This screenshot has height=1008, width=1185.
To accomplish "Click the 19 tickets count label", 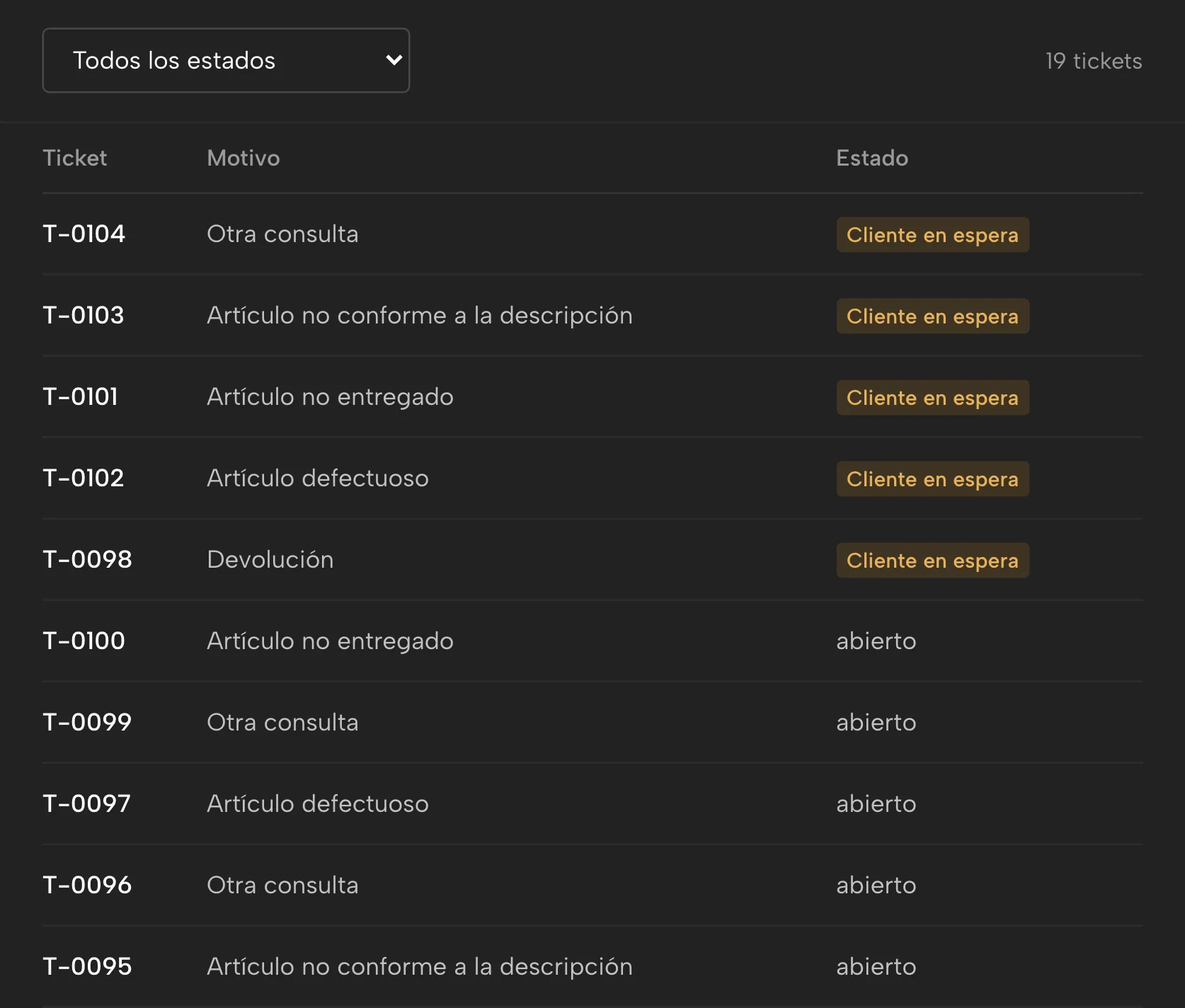I will pyautogui.click(x=1094, y=61).
